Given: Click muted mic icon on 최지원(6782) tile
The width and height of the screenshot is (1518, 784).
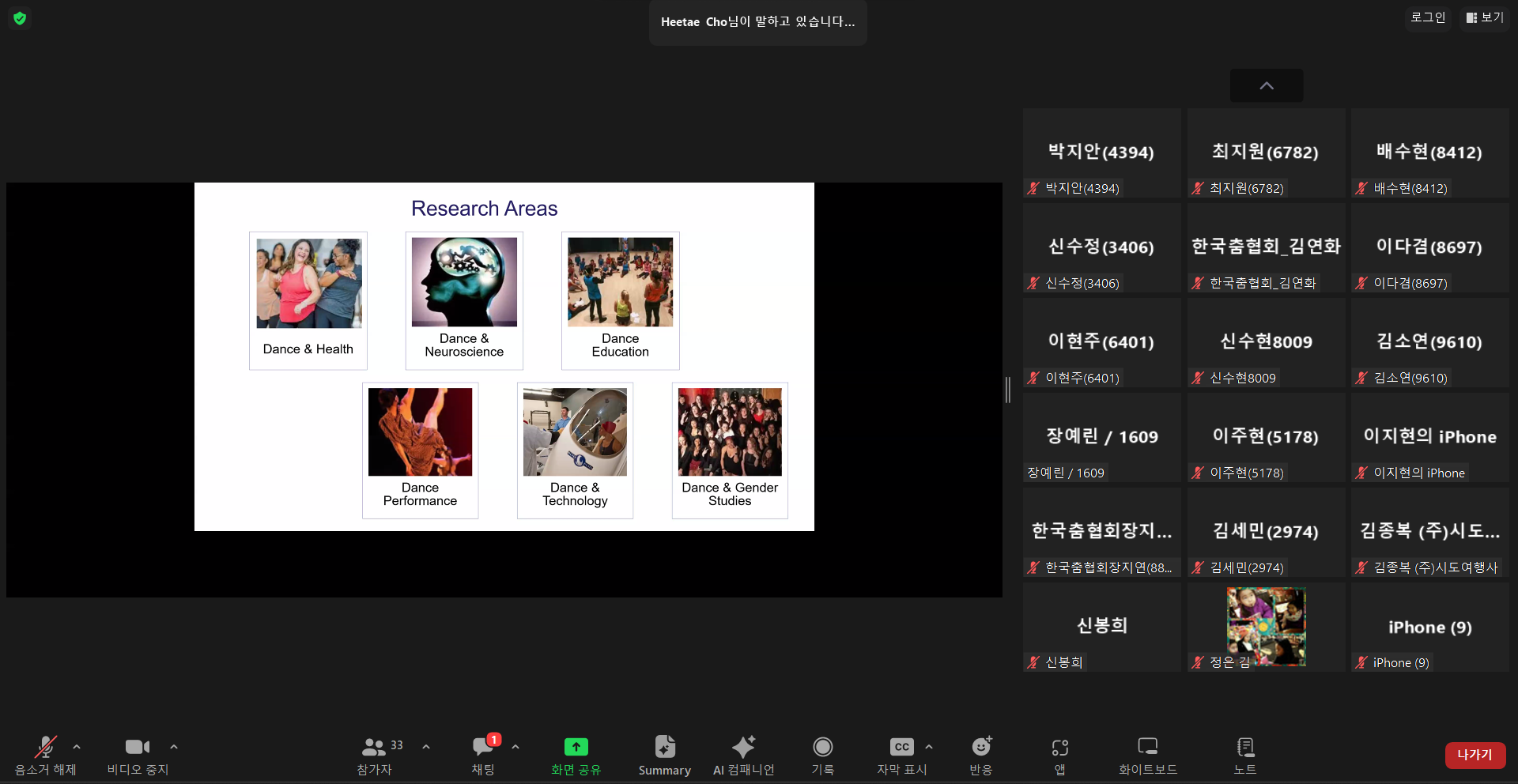Looking at the screenshot, I should point(1198,188).
